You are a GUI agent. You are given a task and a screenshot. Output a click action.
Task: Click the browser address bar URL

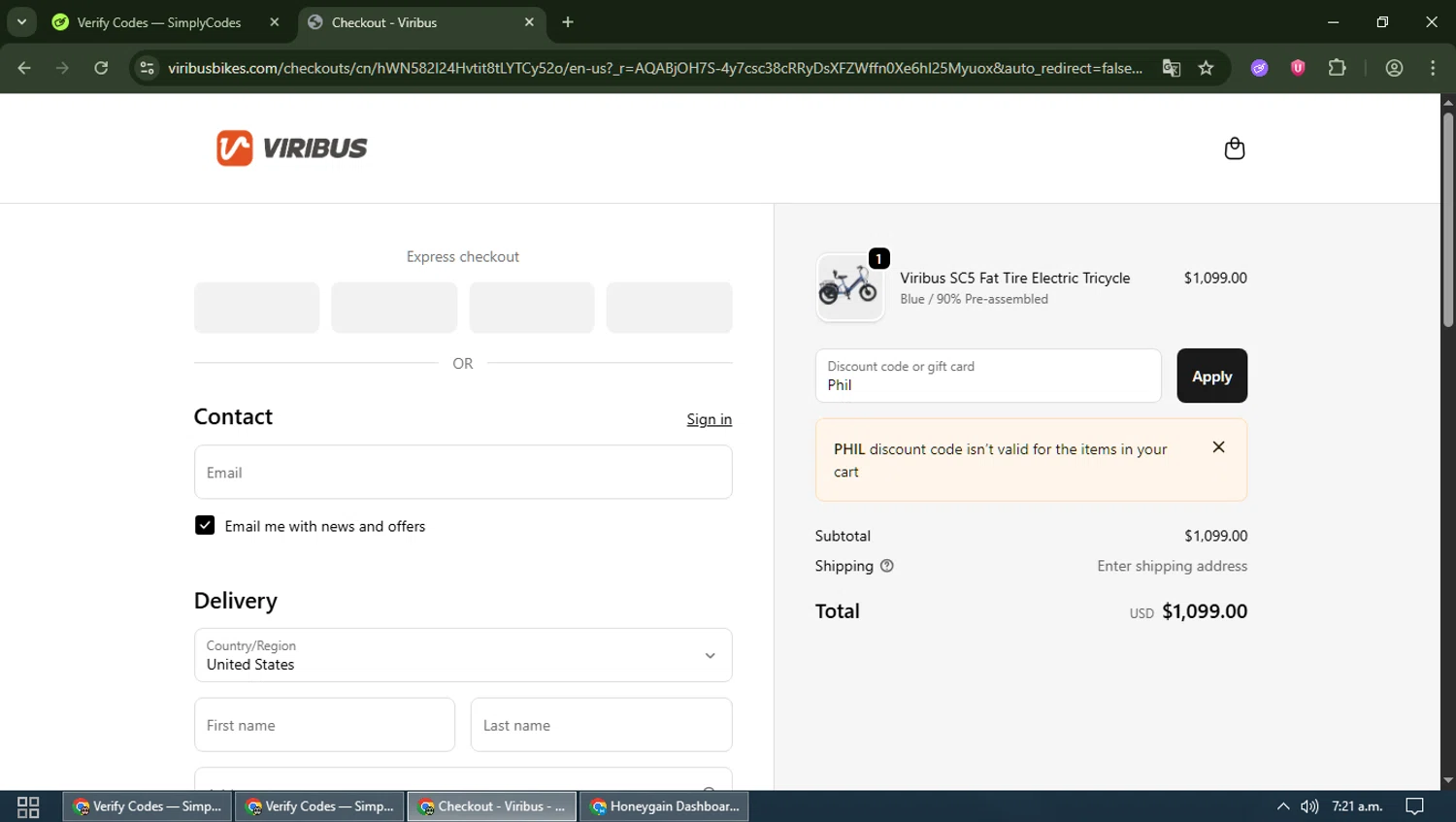(654, 68)
